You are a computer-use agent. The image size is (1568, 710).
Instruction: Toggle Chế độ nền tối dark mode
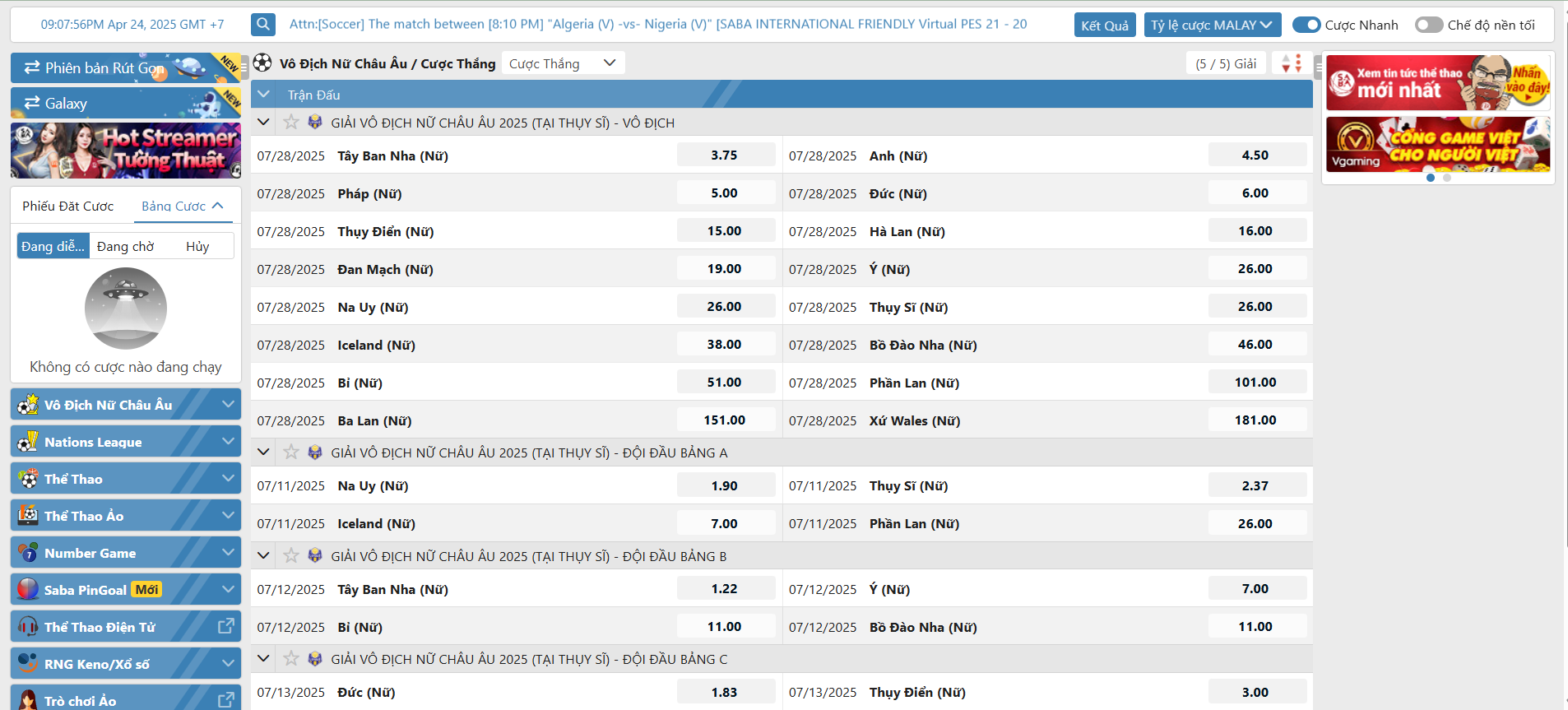coord(1429,25)
